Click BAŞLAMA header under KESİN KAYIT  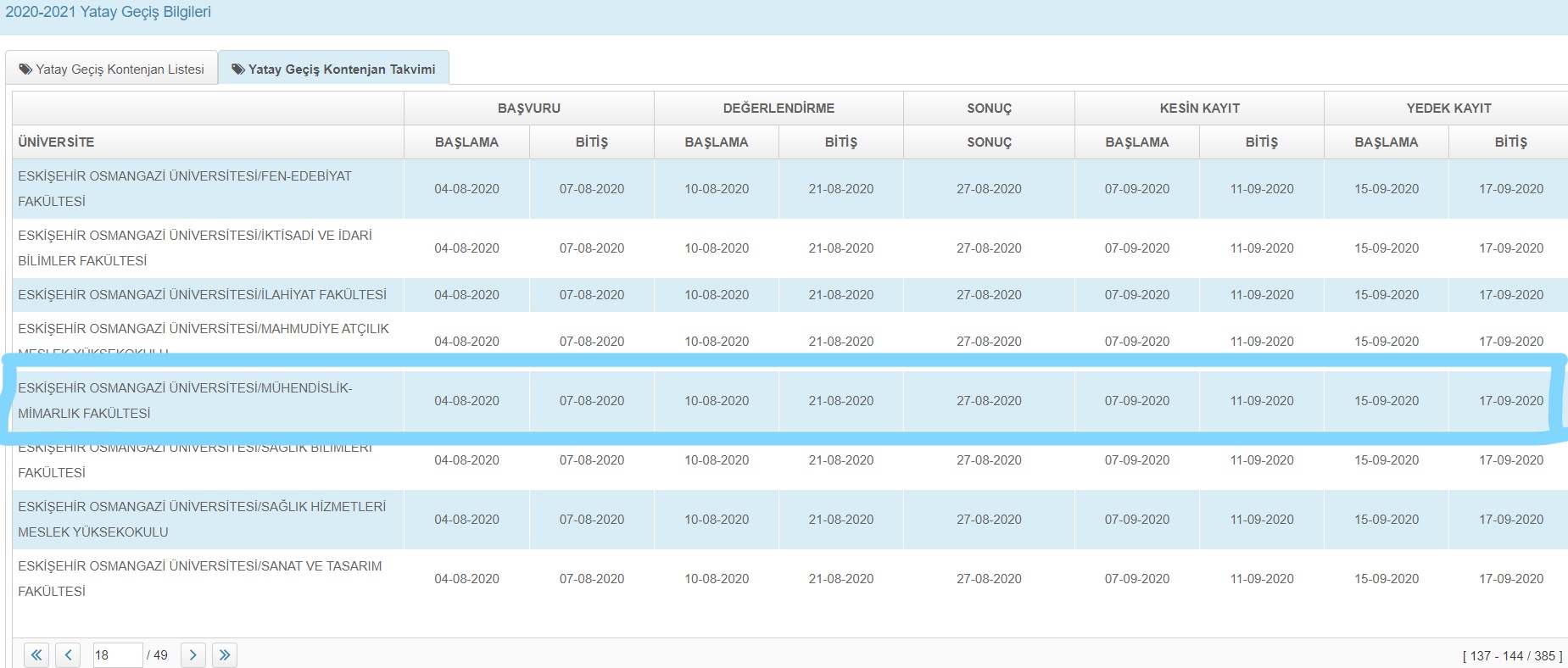click(x=1137, y=142)
